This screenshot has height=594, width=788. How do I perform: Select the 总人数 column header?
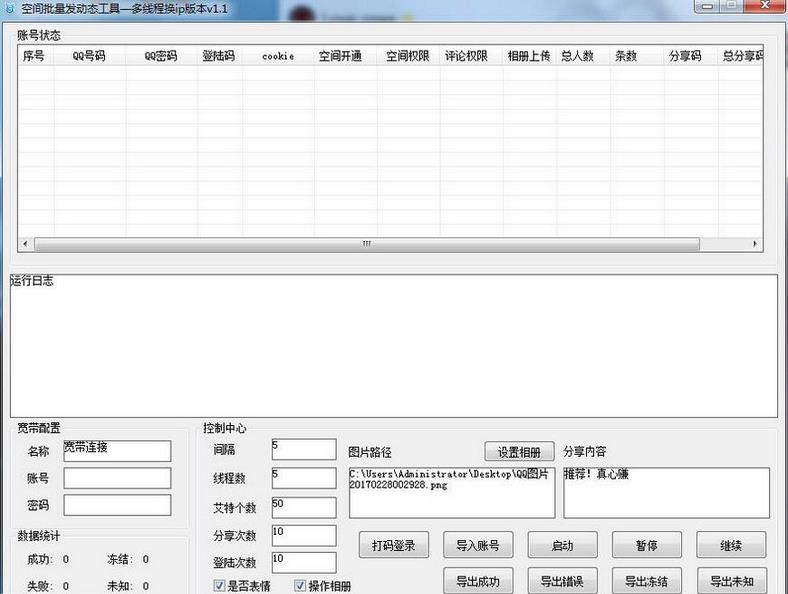pyautogui.click(x=583, y=56)
